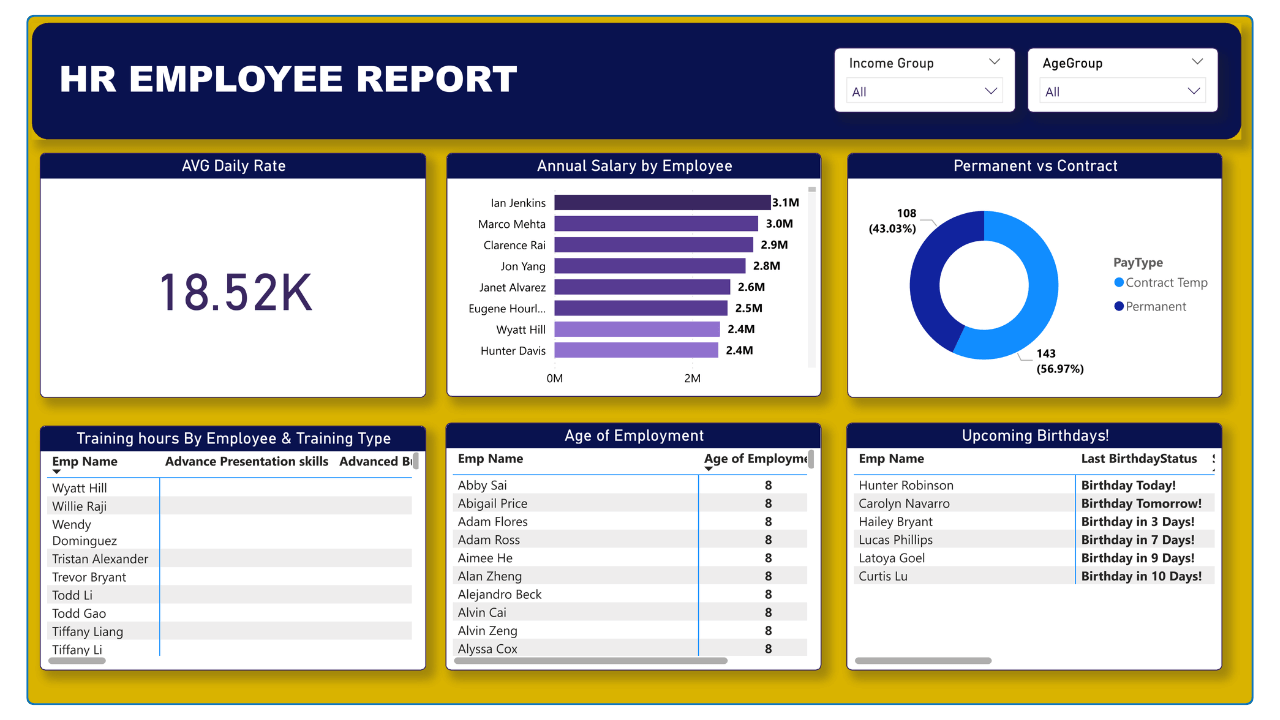Click the chevron beside the AgeGroup title

(1197, 62)
